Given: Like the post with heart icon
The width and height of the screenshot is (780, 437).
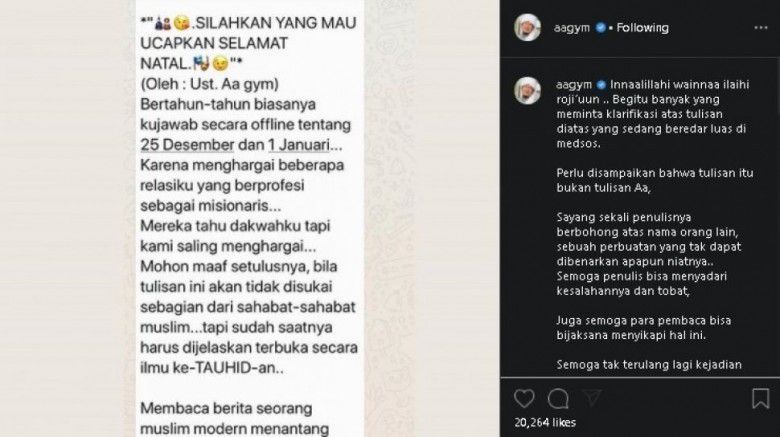Looking at the screenshot, I should pos(524,398).
